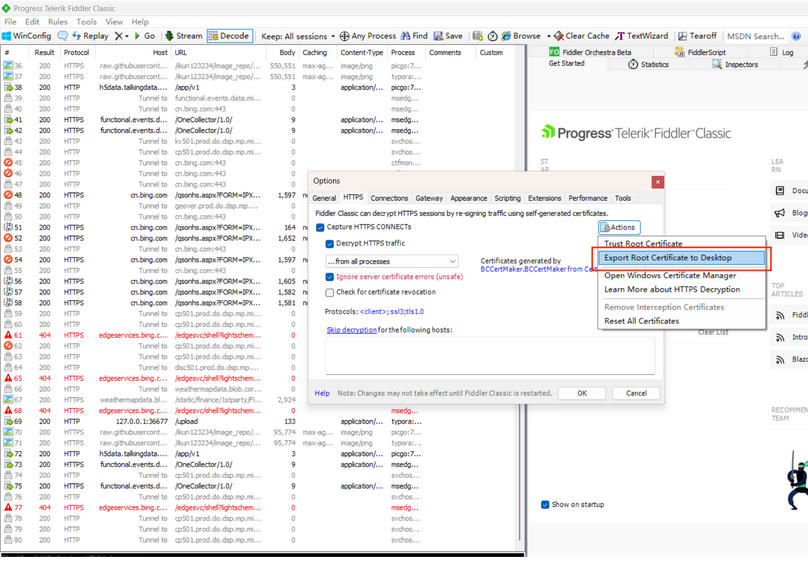This screenshot has height=562, width=808.
Task: Click the Replay toolbar icon
Action: click(64, 36)
